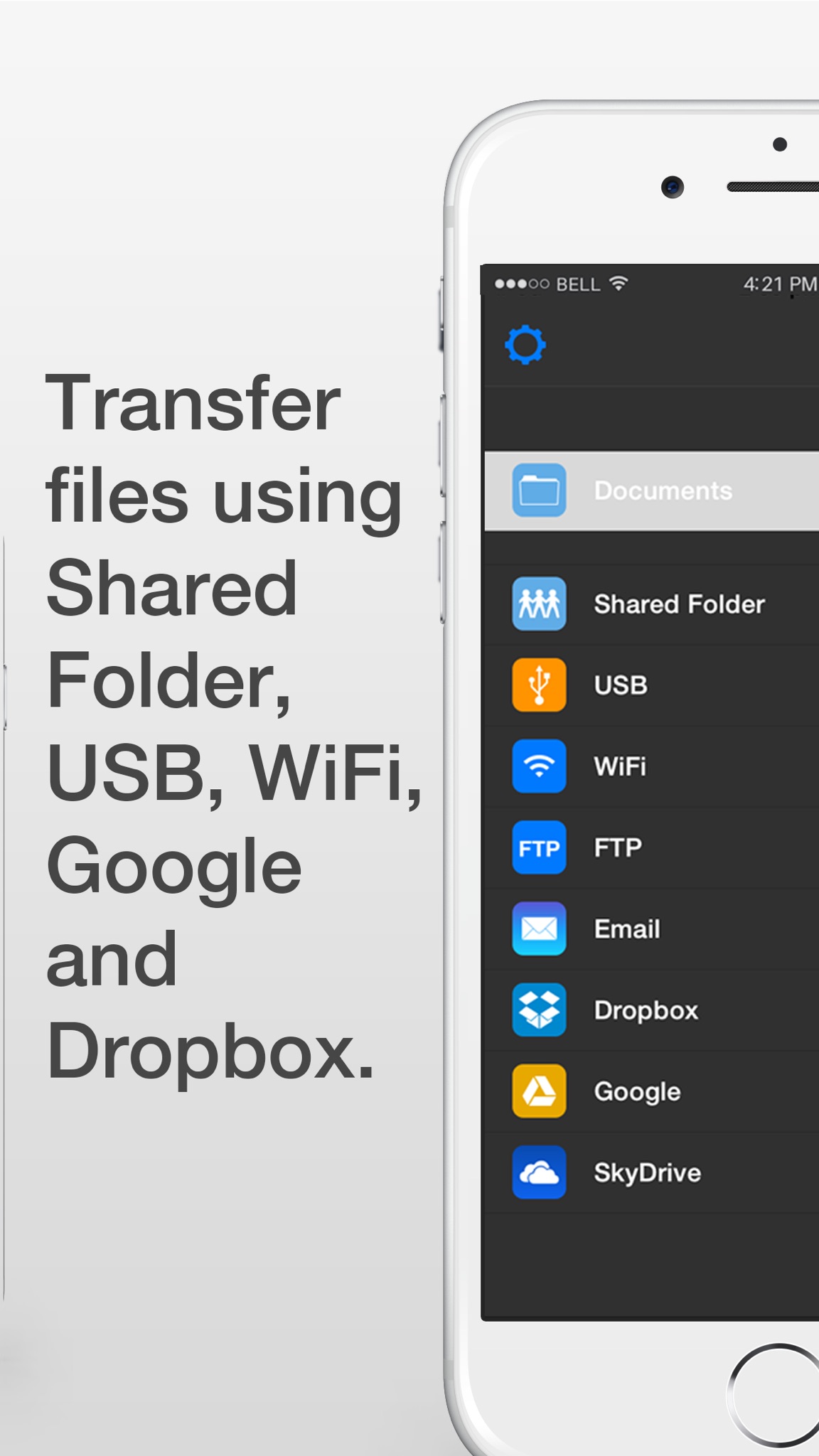Tap the Email envelope icon
The image size is (819, 1456).
point(539,928)
